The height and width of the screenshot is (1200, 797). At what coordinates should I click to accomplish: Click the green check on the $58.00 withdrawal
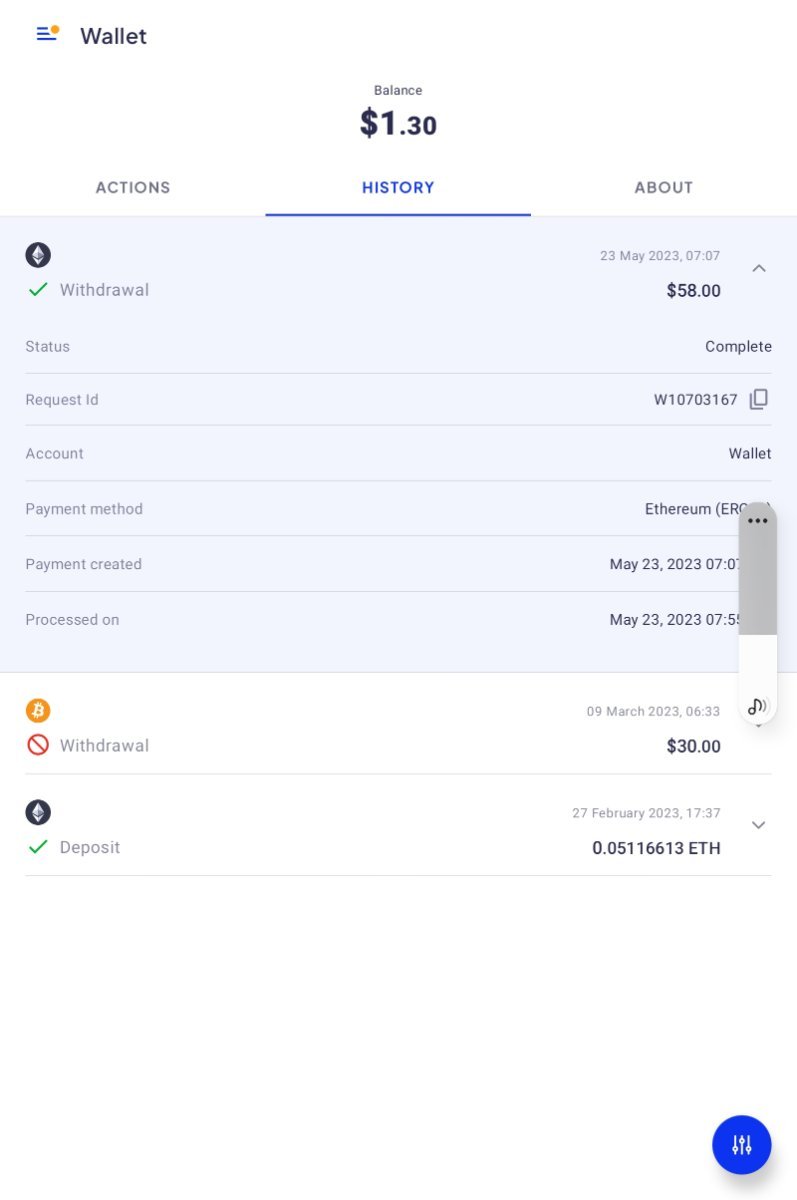(38, 290)
